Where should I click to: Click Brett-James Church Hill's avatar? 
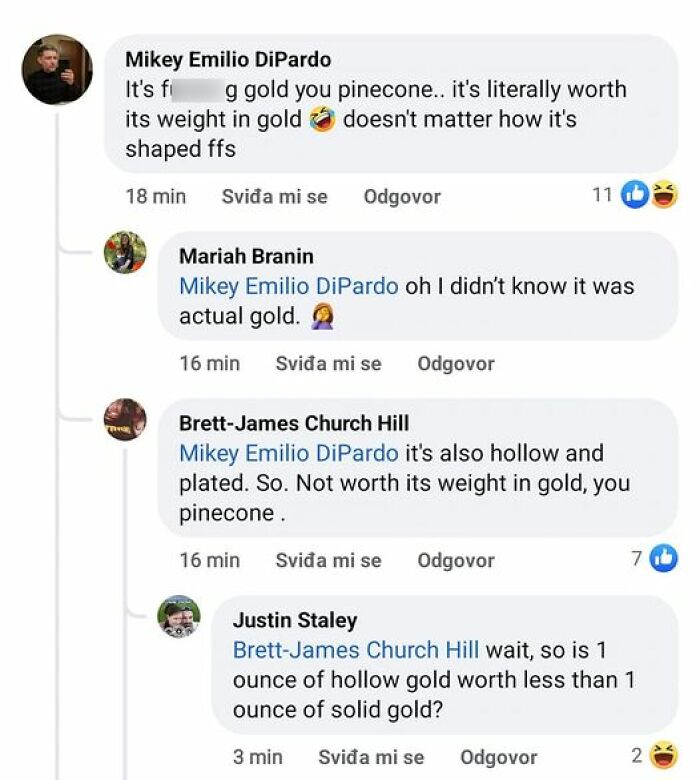[125, 419]
